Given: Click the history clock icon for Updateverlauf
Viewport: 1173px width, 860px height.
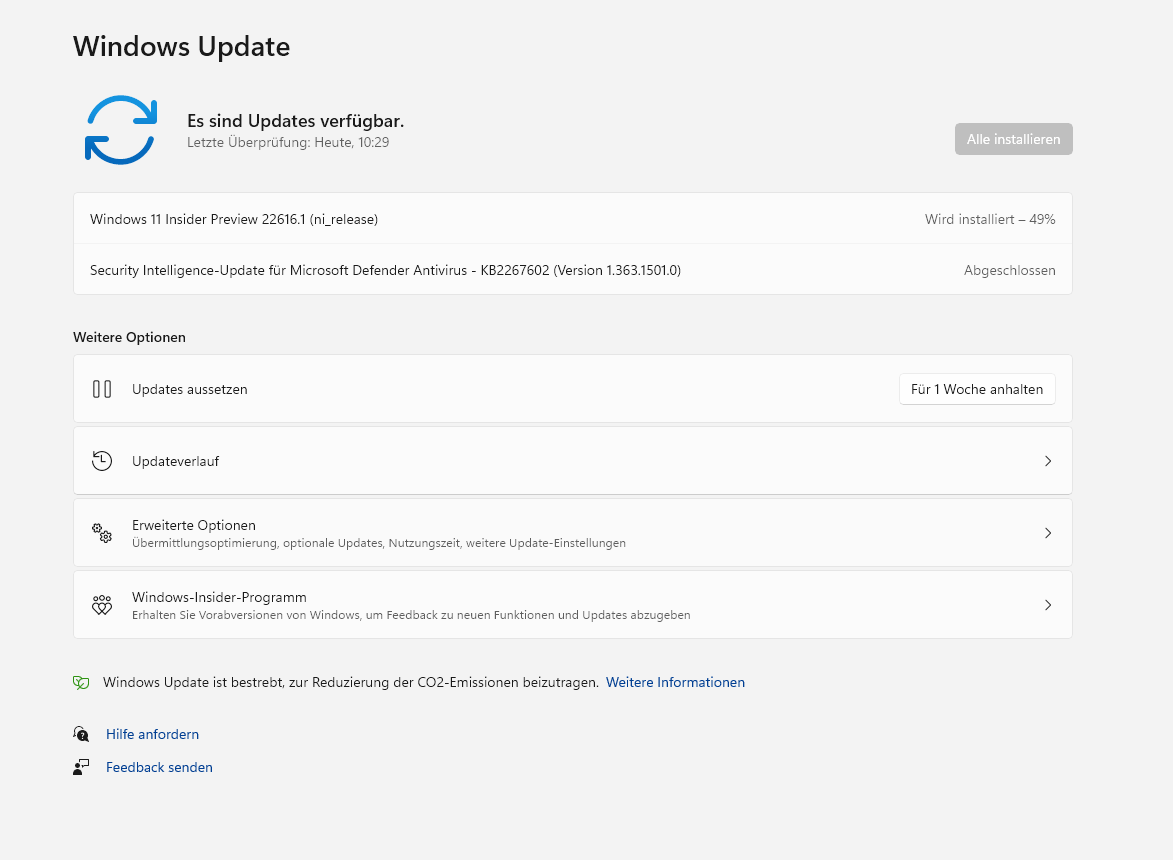Looking at the screenshot, I should point(102,461).
